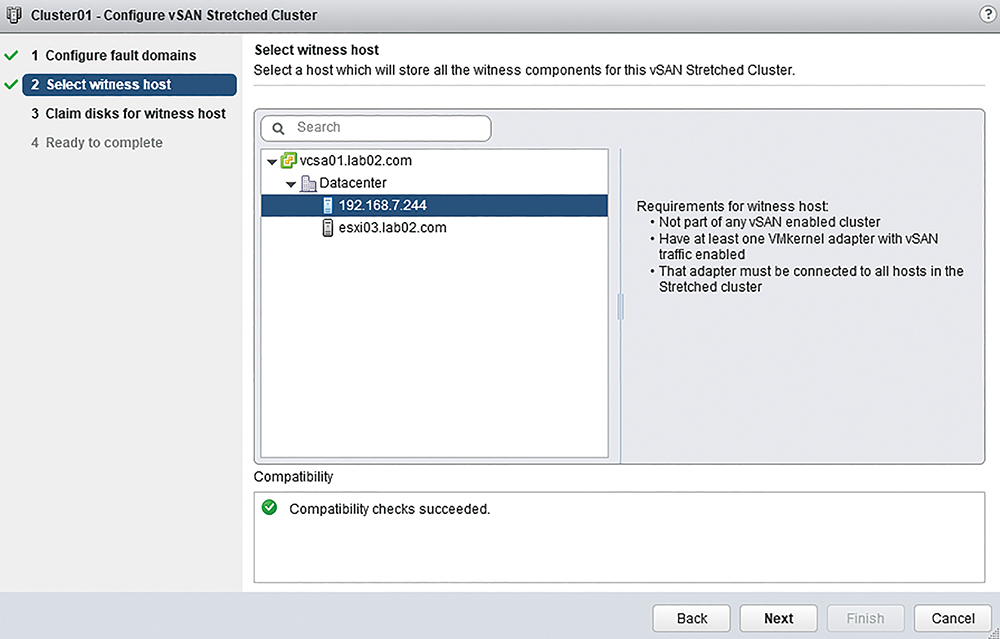The height and width of the screenshot is (639, 1000).
Task: Click the vCenter icon beside vcsa01.lab02.com
Action: pos(288,160)
